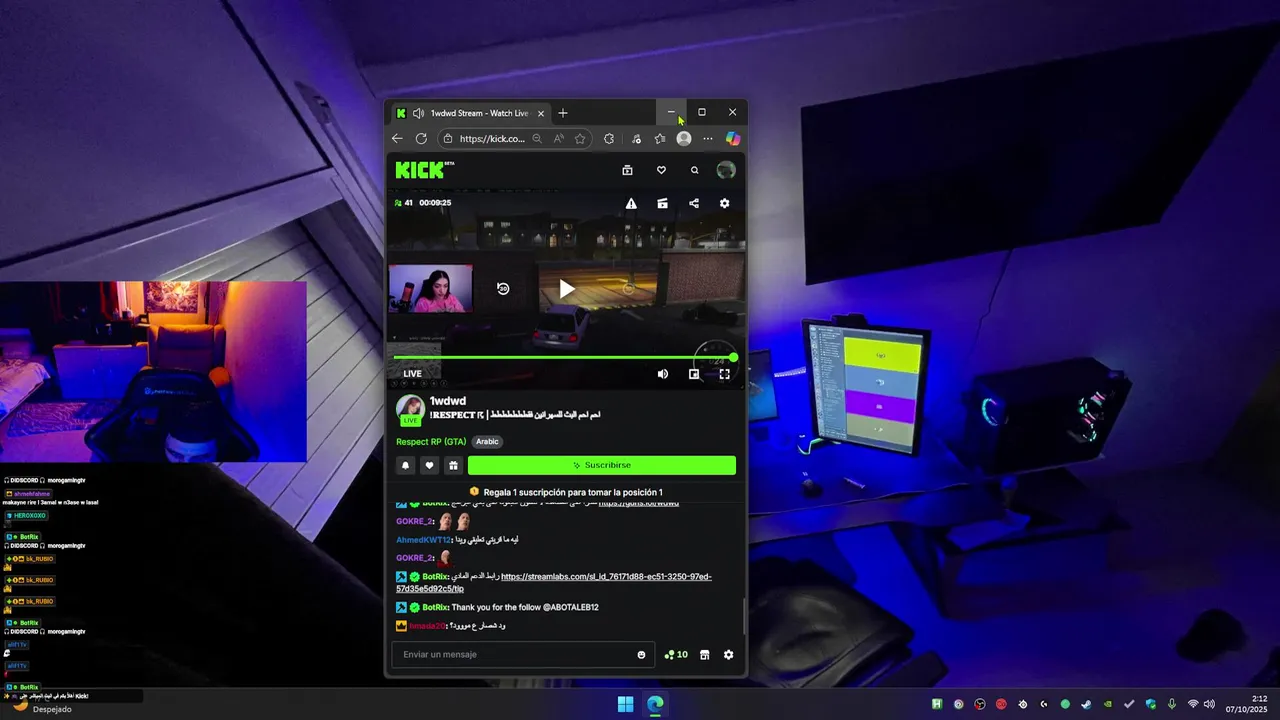
Task: Open the 1wdwd channel name
Action: click(x=448, y=401)
